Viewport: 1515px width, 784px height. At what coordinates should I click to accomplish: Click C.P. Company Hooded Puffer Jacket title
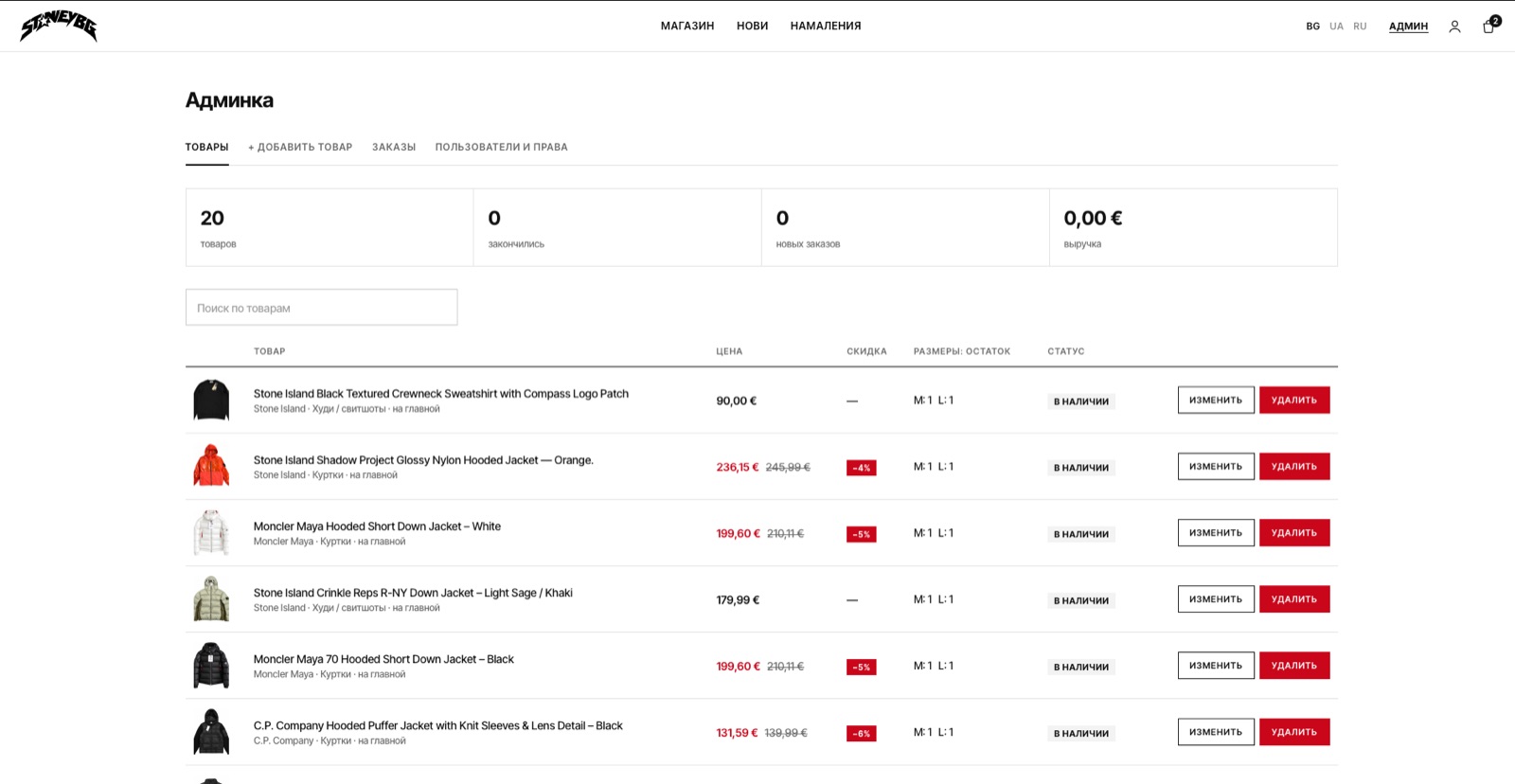point(437,725)
